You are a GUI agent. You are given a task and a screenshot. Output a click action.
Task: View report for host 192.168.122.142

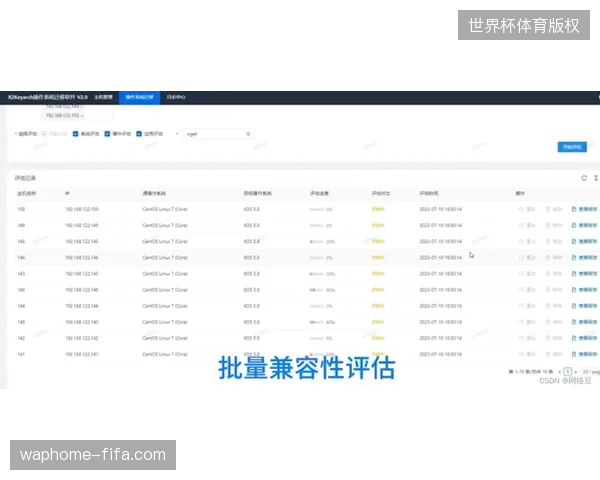point(584,338)
